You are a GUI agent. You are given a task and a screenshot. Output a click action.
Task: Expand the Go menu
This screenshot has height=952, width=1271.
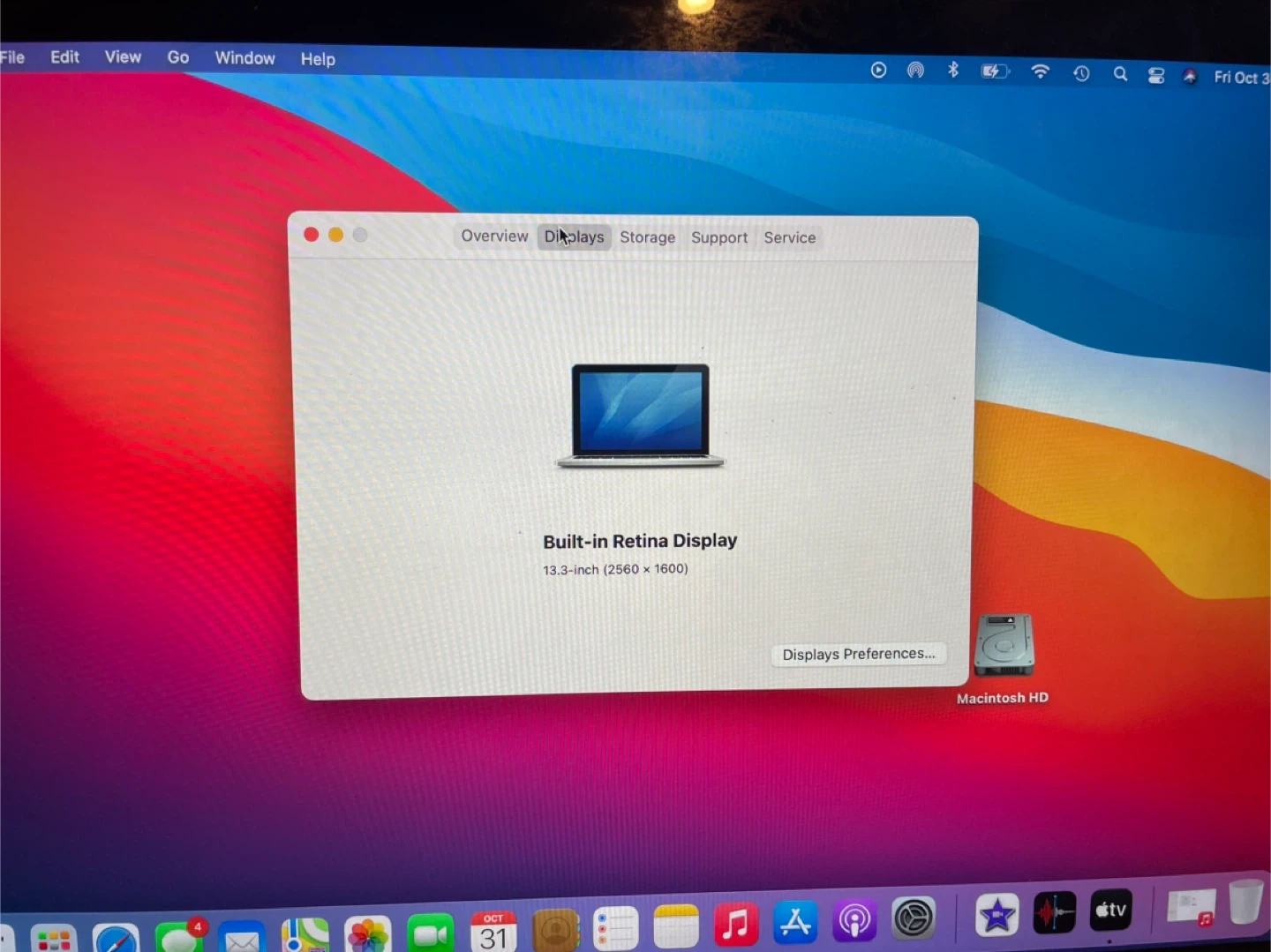pyautogui.click(x=177, y=57)
